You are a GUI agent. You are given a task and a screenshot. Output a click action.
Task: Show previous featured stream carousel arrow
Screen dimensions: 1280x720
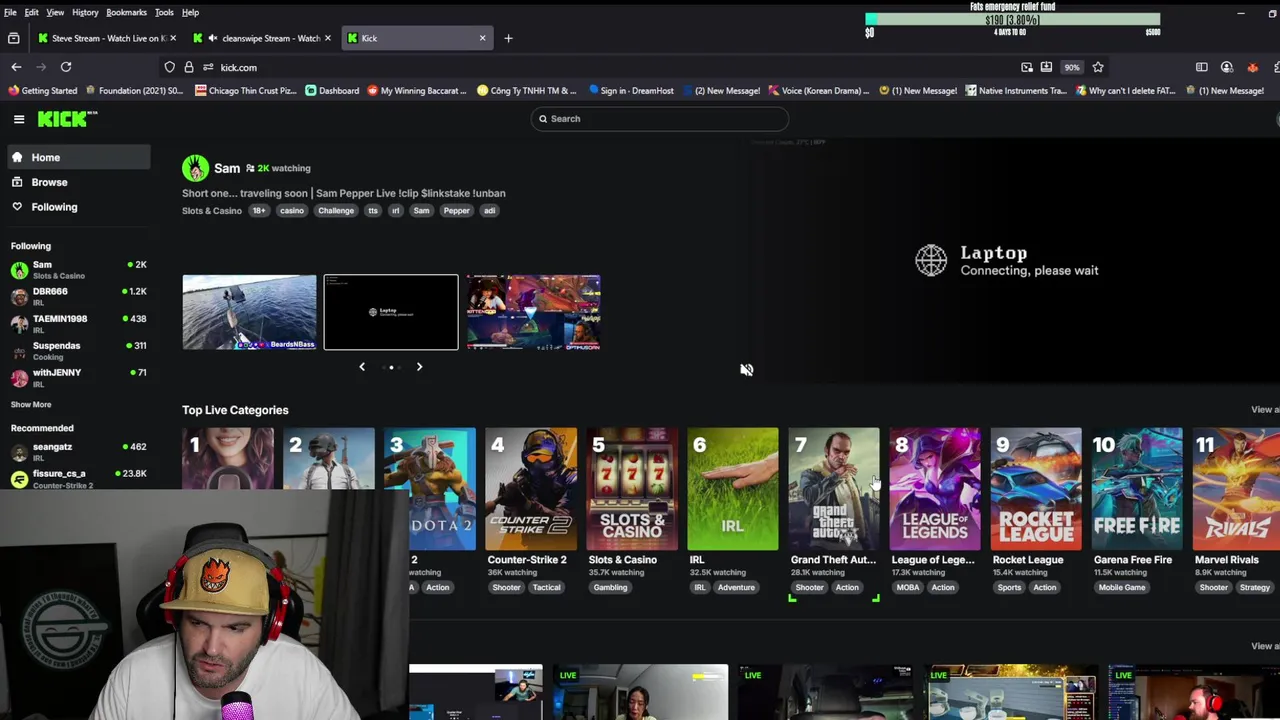[x=362, y=367]
